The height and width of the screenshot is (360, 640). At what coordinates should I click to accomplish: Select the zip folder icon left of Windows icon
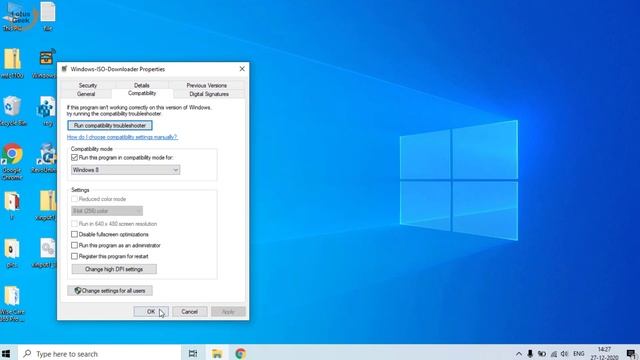[x=12, y=63]
